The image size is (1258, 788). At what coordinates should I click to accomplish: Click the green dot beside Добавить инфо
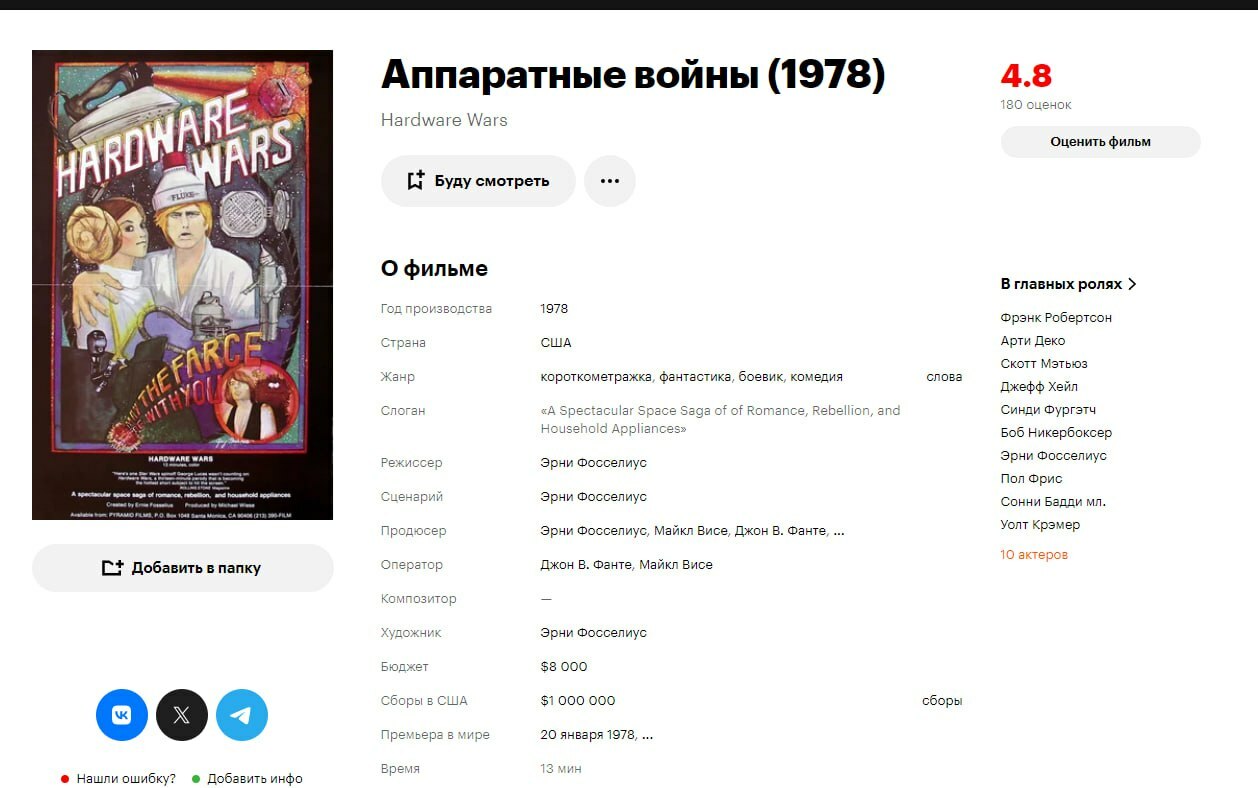point(196,779)
